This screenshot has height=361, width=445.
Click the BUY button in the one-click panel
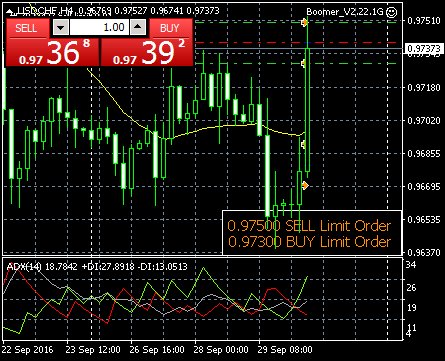point(170,28)
